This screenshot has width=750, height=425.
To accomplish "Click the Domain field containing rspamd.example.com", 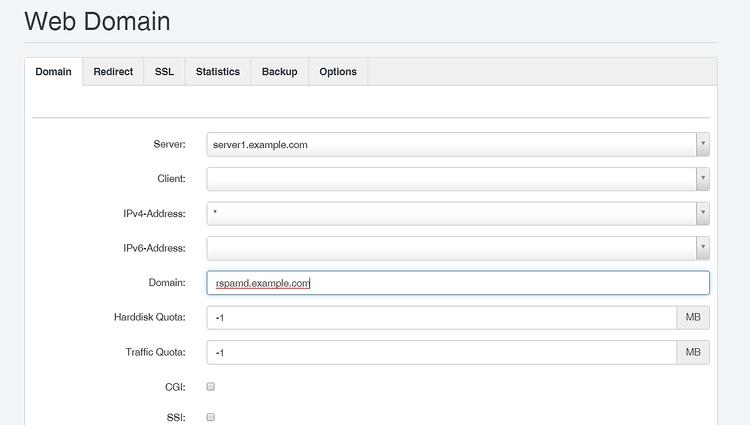I will coord(458,283).
